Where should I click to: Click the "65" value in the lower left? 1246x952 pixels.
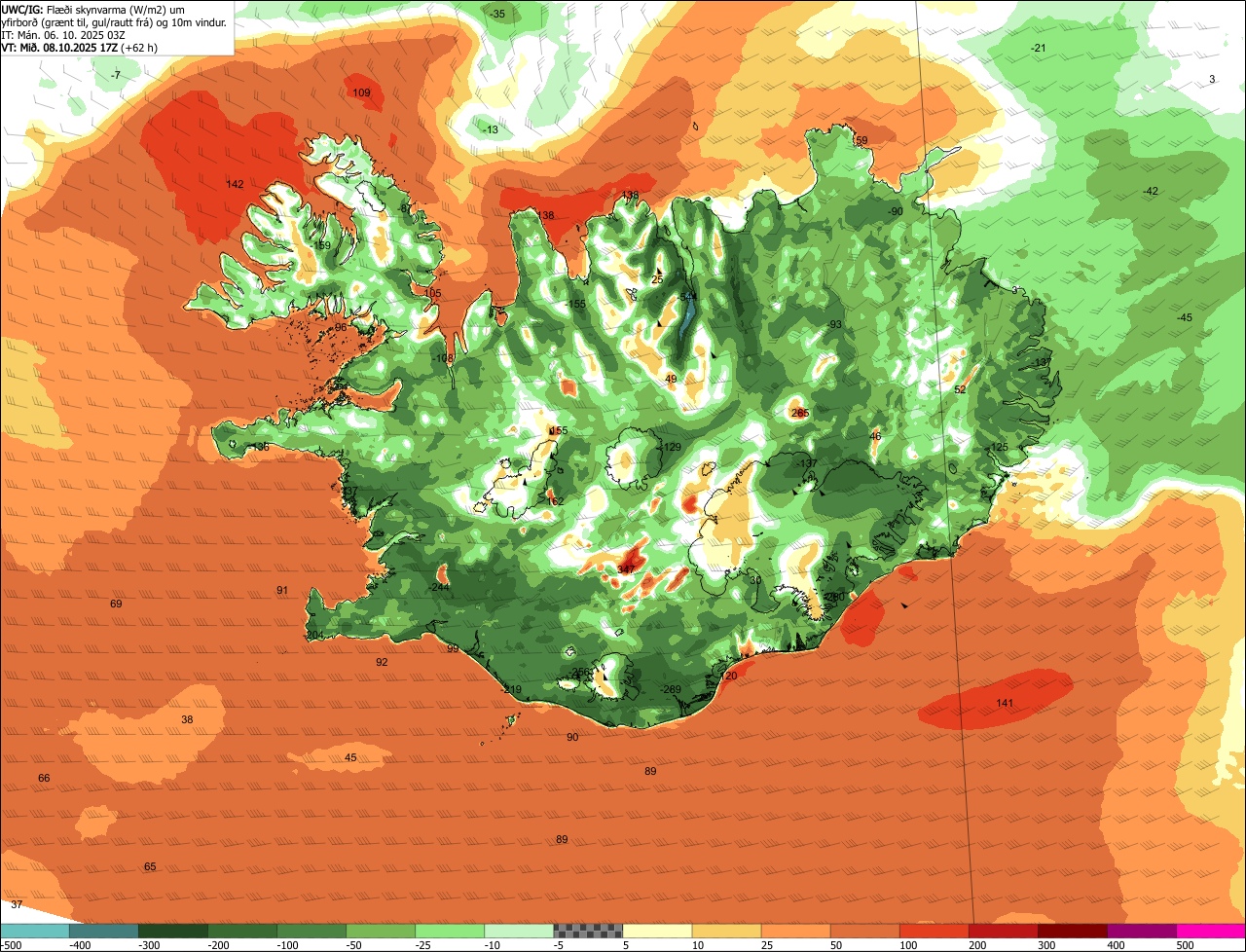pyautogui.click(x=150, y=866)
